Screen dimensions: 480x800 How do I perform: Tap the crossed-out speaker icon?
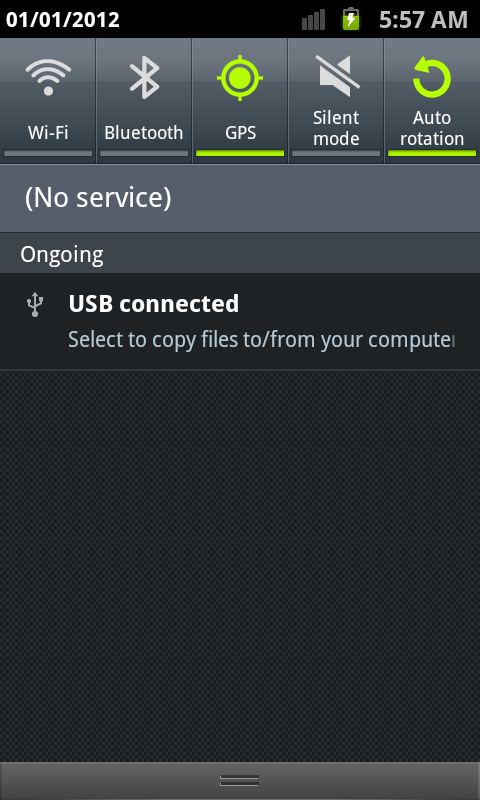(x=337, y=77)
